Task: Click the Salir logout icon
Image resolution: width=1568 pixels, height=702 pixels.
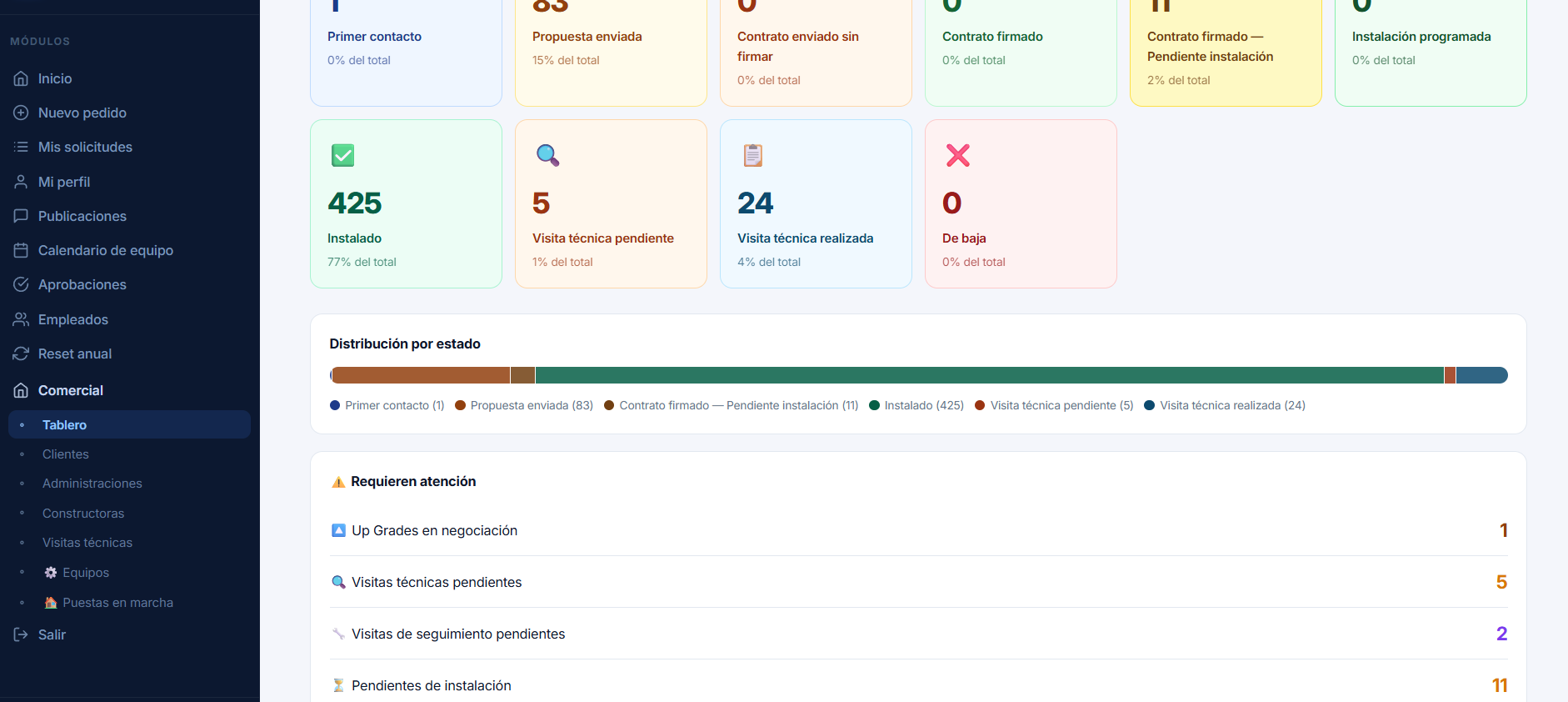Action: click(21, 634)
